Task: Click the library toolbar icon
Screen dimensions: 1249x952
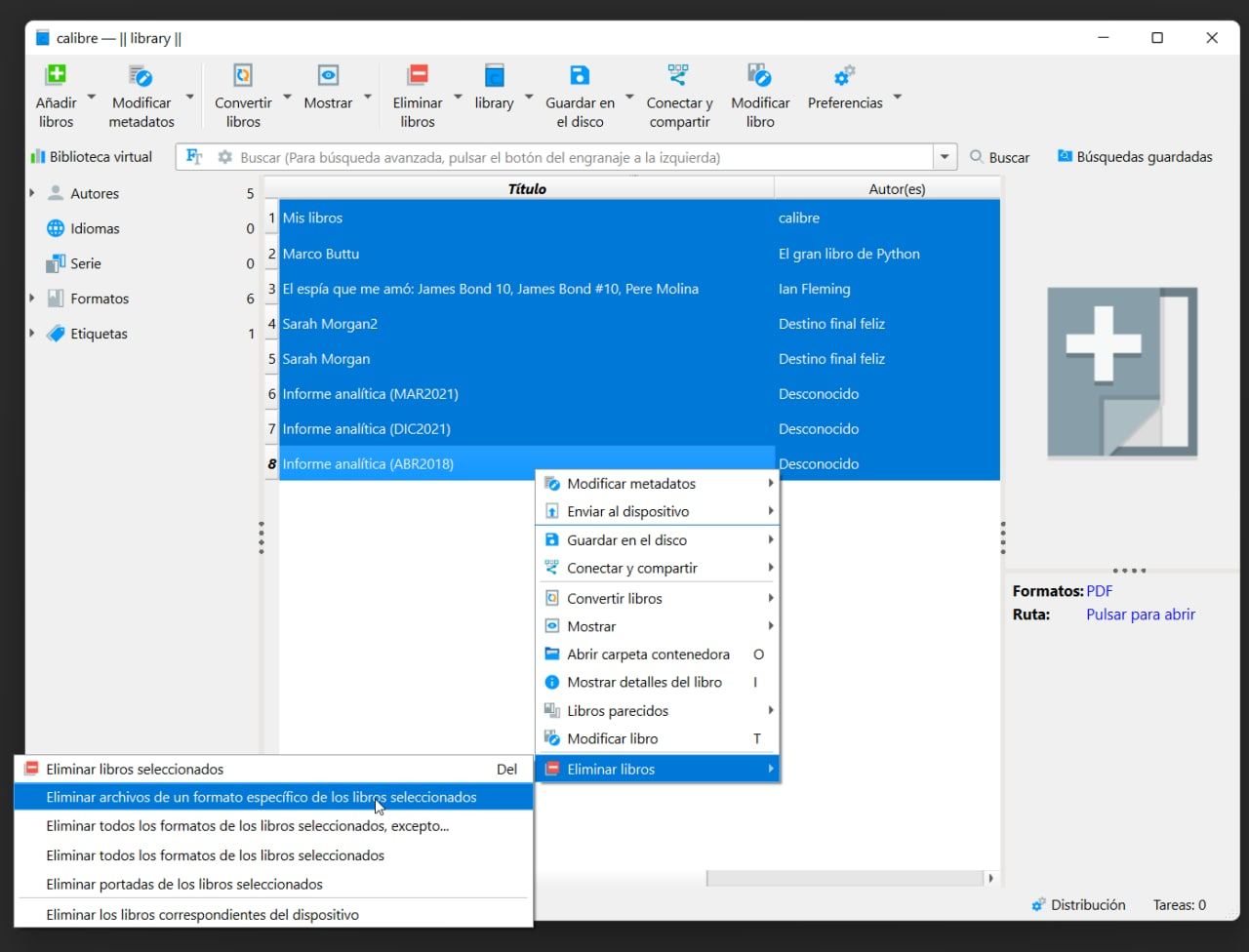Action: coord(494,77)
